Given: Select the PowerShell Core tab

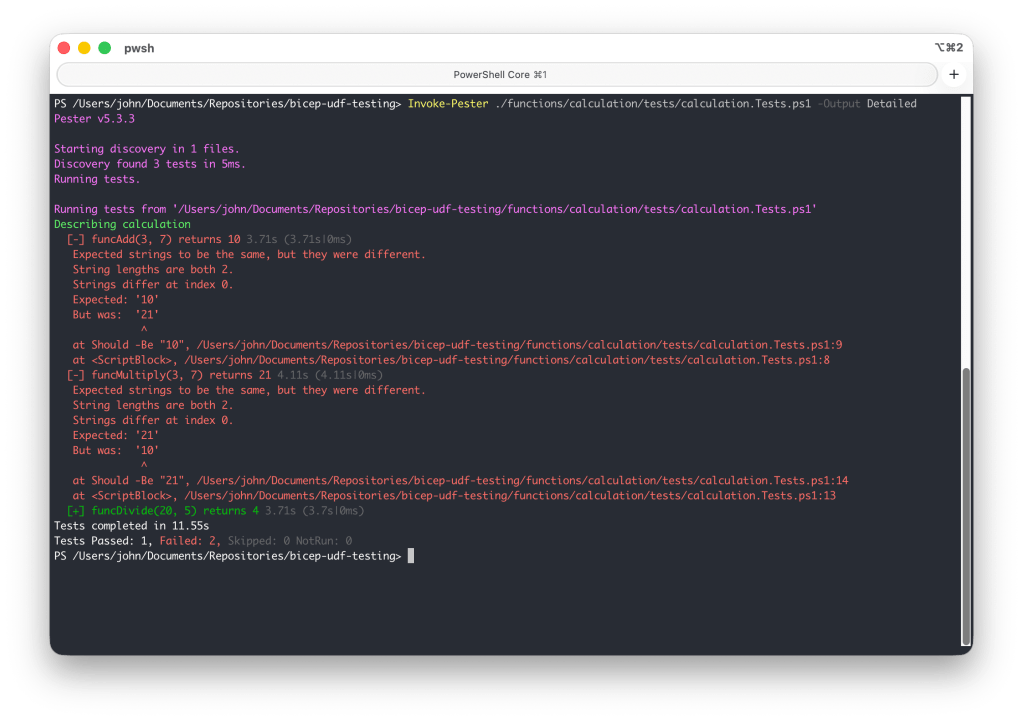Looking at the screenshot, I should 498,75.
